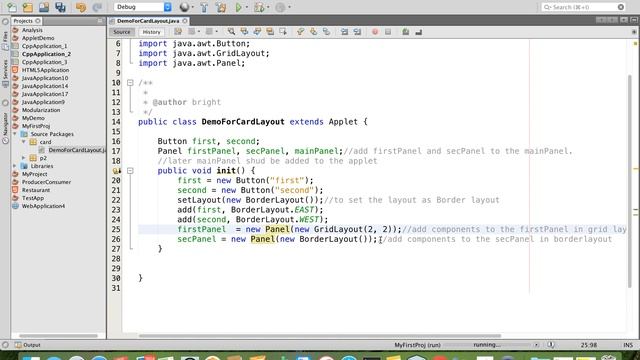
Task: Click the editor horizontal scrollbar
Action: click(x=320, y=336)
